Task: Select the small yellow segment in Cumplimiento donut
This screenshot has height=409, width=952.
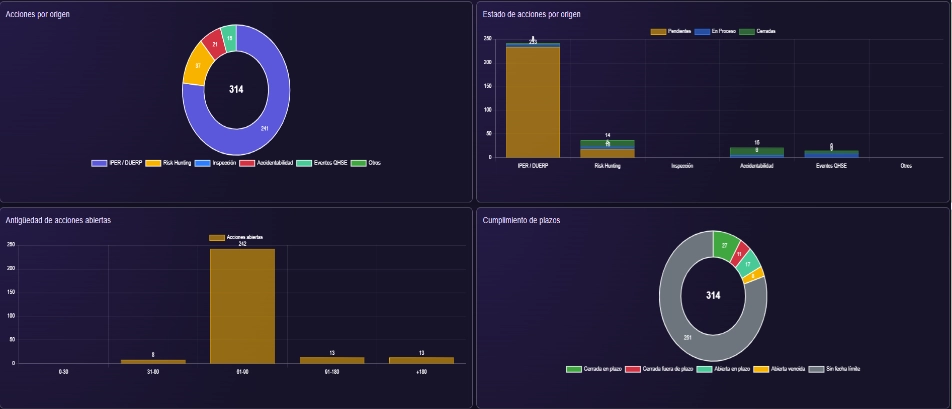Action: pos(753,276)
